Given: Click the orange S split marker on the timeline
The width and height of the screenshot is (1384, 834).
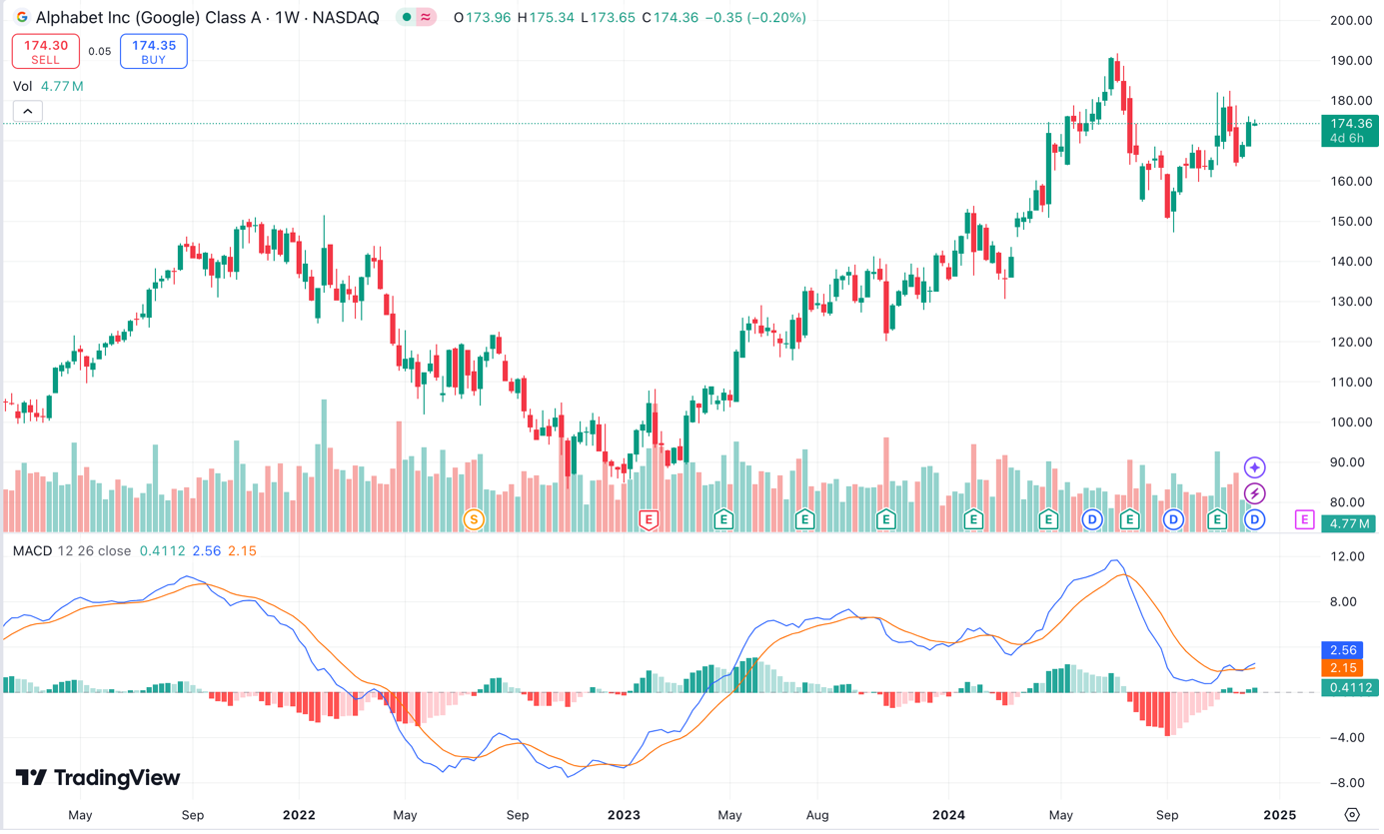Looking at the screenshot, I should point(471,519).
